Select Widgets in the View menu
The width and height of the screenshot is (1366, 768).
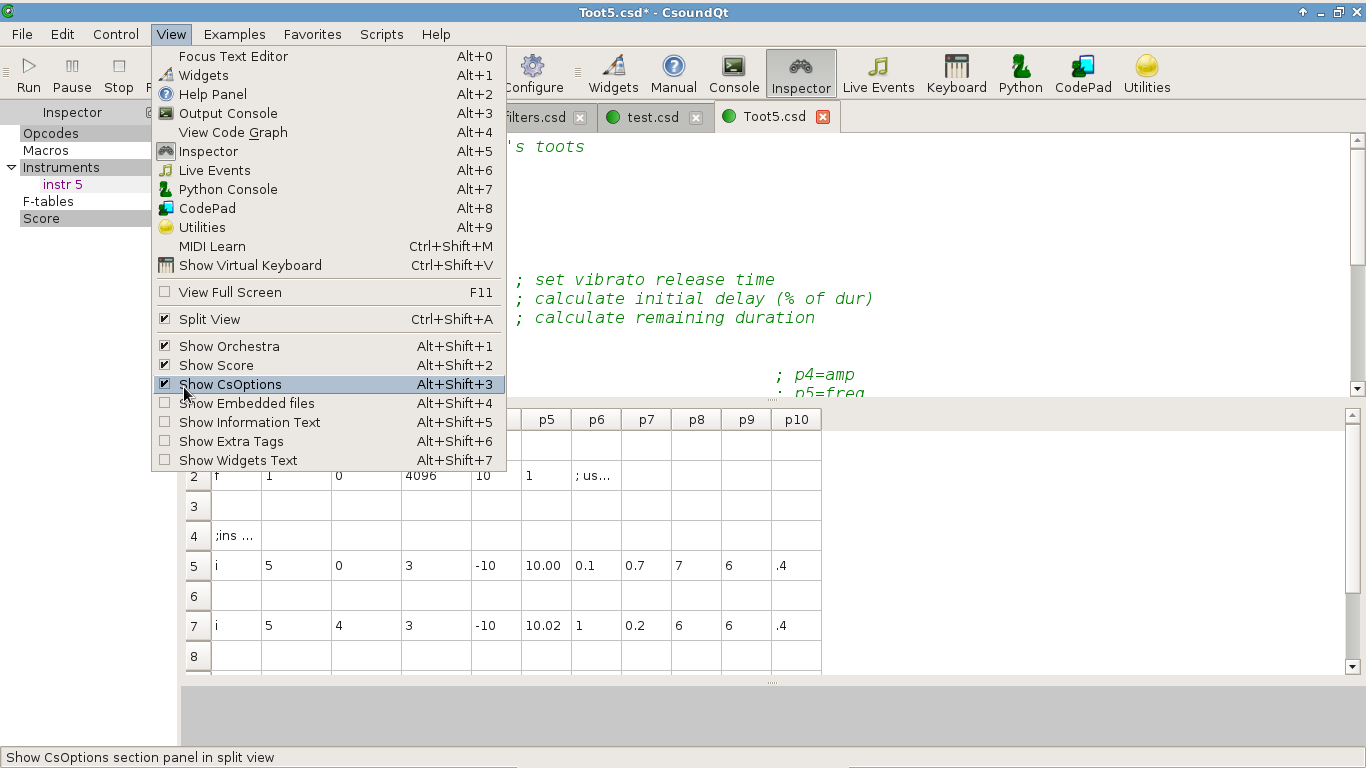[x=329, y=75]
